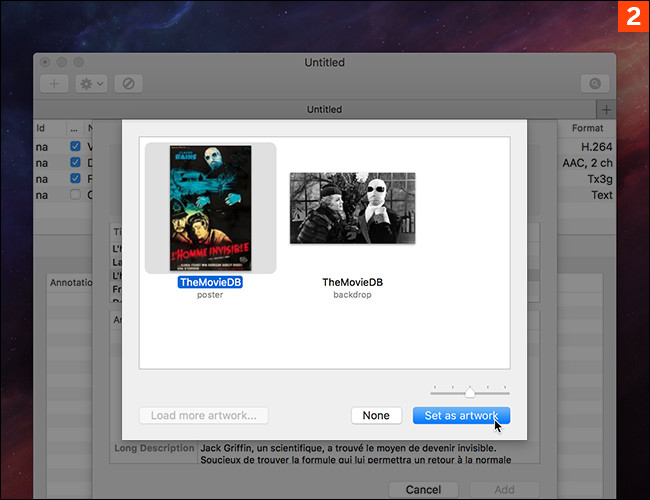Switch to the Untitled document tab
Image resolution: width=650 pixels, height=500 pixels.
[323, 109]
